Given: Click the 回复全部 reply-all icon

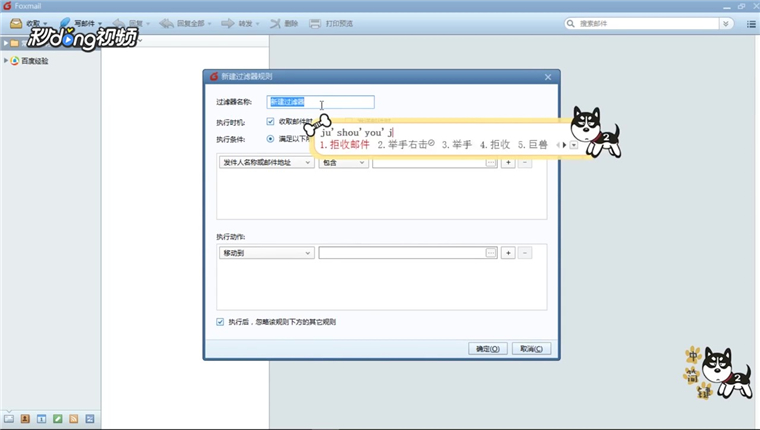Looking at the screenshot, I should coord(166,23).
